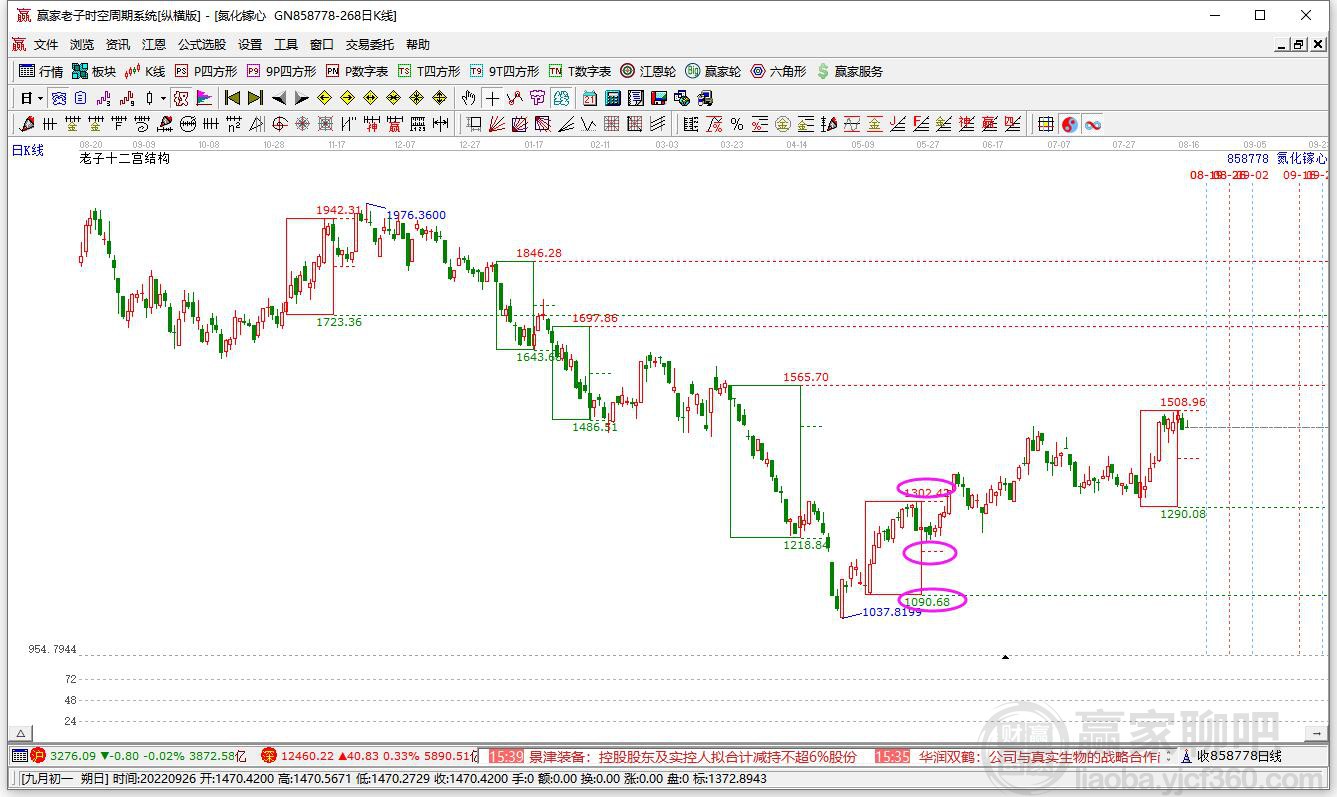Click the 日K线 period label
The image size is (1337, 797).
pos(28,150)
